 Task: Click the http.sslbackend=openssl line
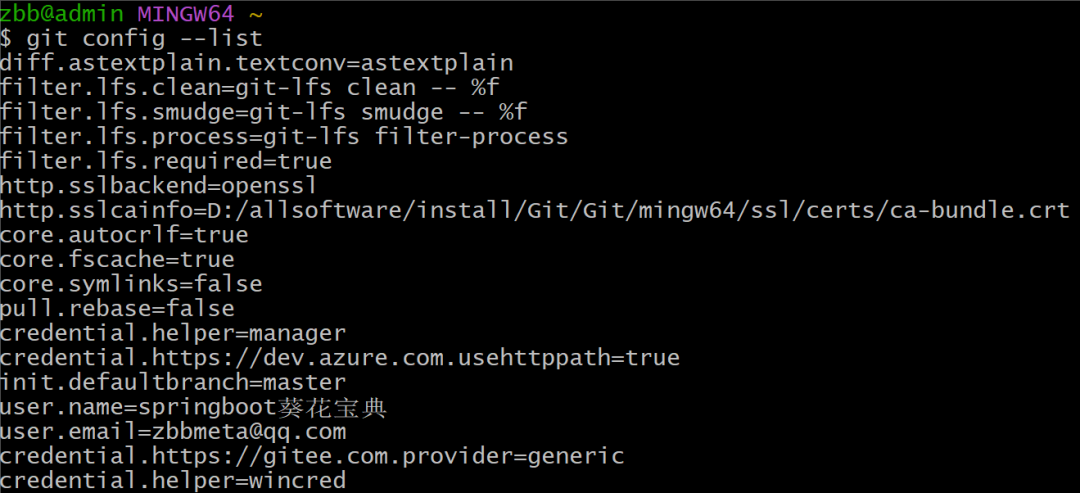(159, 186)
